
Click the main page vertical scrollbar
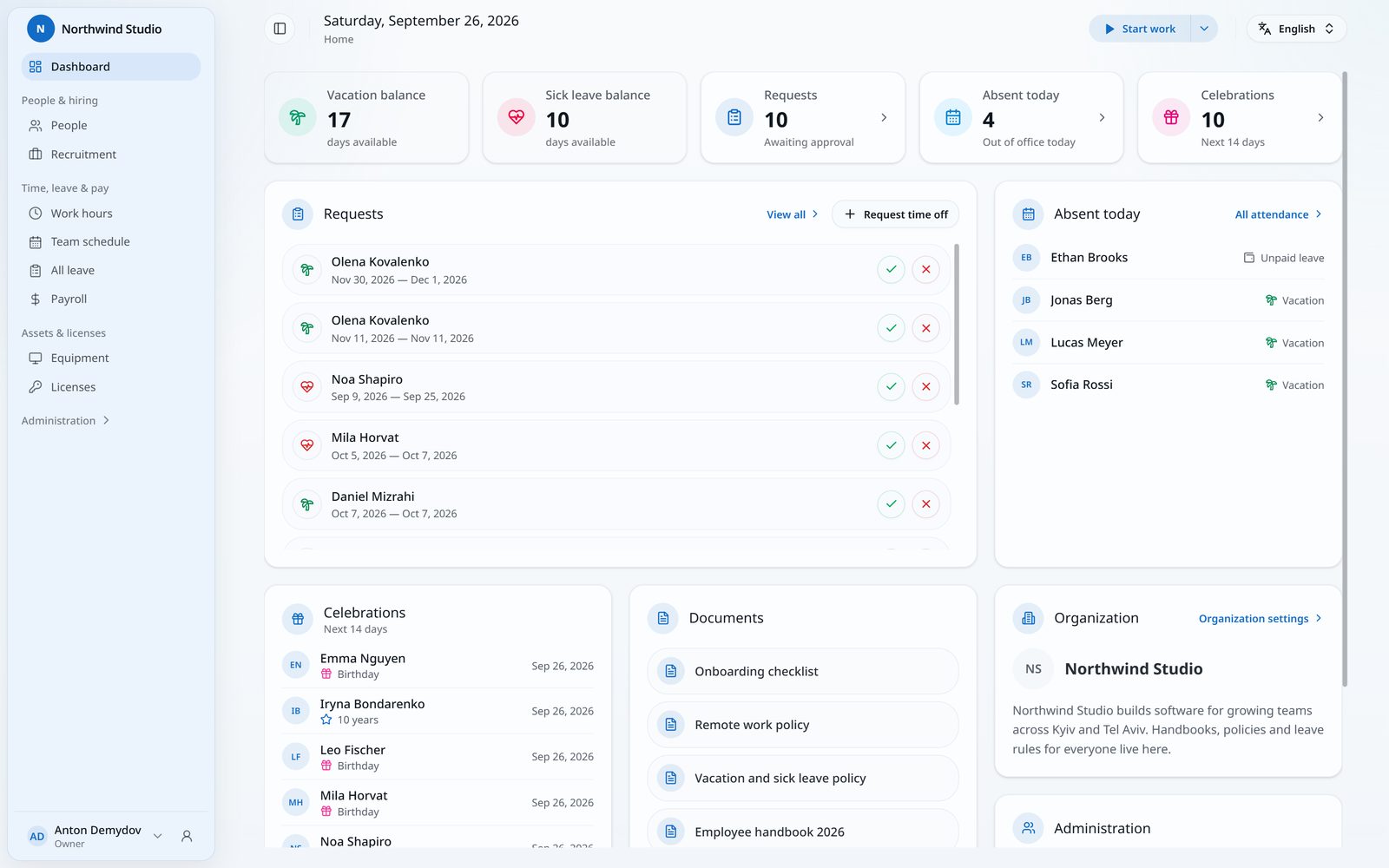click(1345, 378)
